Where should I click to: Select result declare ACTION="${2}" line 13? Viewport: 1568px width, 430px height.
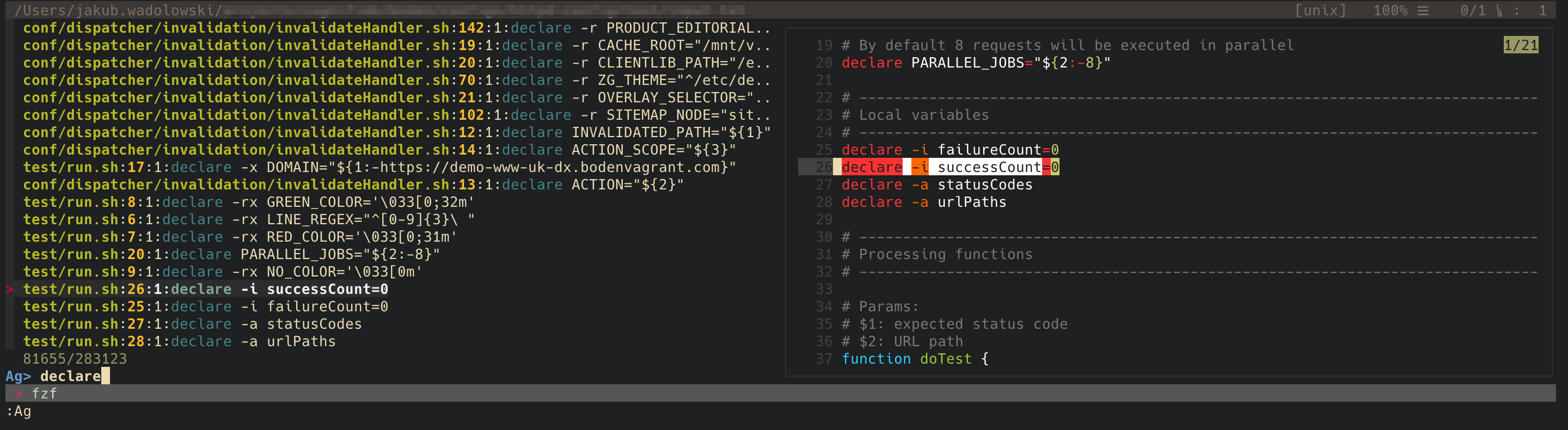[354, 185]
